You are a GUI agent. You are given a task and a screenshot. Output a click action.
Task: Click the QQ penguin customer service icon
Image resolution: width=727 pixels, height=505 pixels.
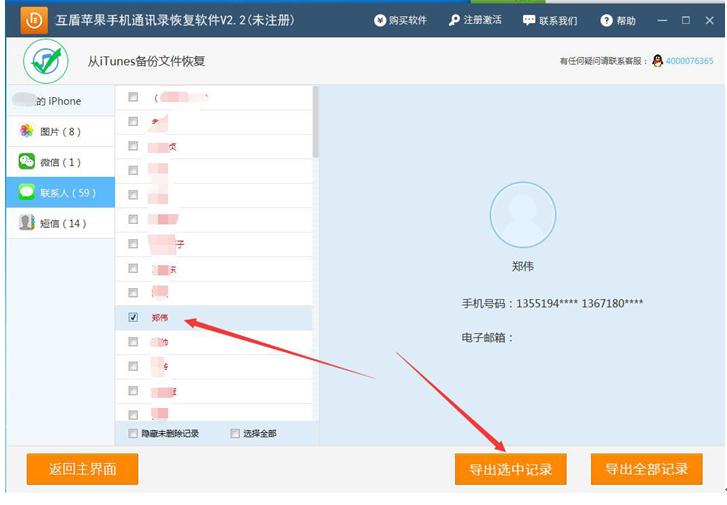tap(657, 61)
